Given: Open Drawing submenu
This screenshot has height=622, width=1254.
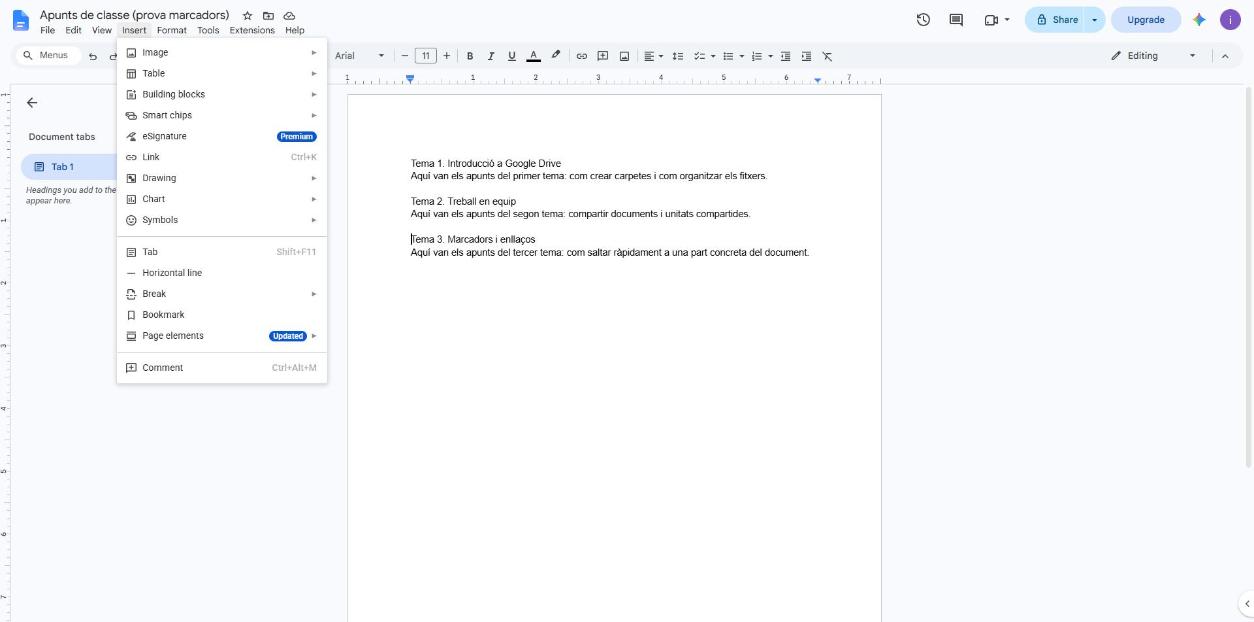Looking at the screenshot, I should tap(222, 178).
